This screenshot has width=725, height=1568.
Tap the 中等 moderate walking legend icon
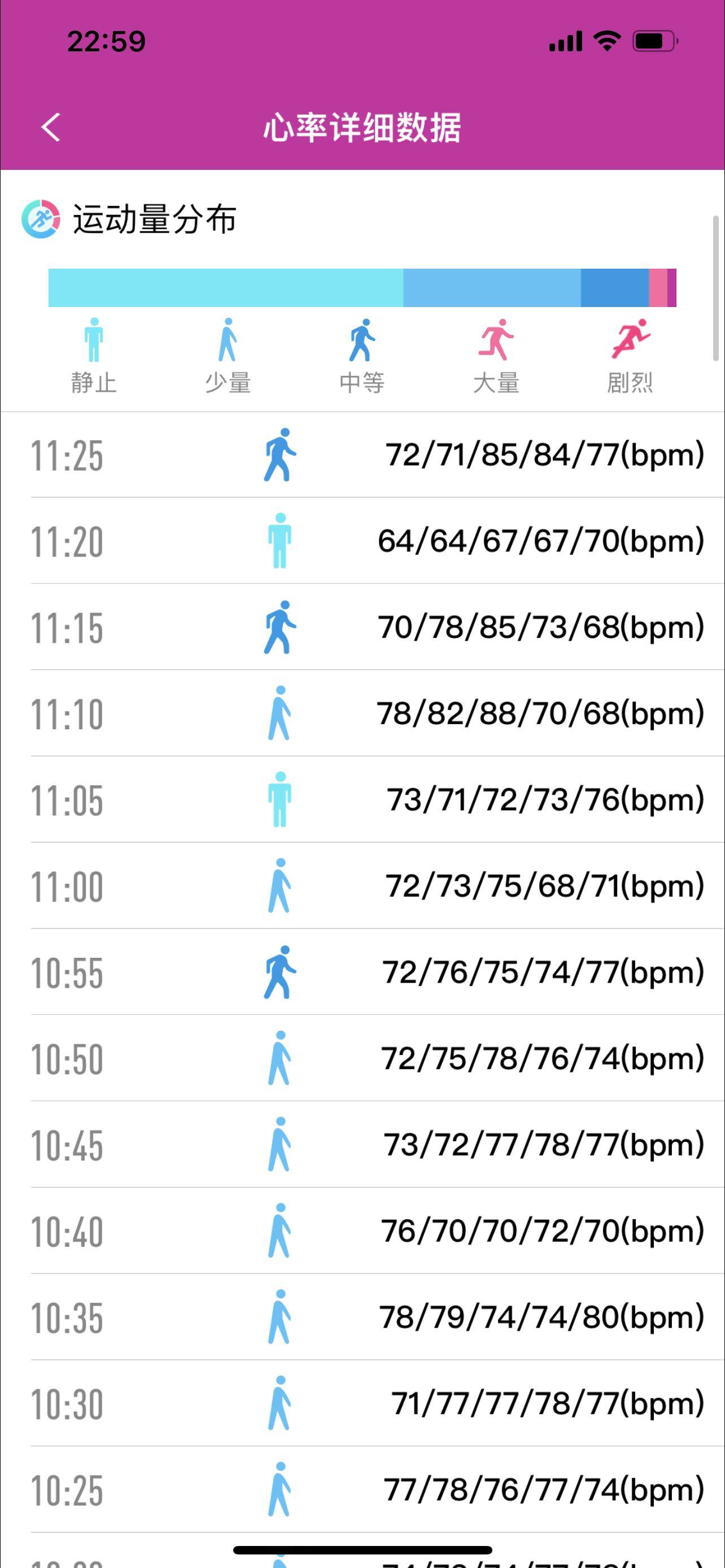361,340
